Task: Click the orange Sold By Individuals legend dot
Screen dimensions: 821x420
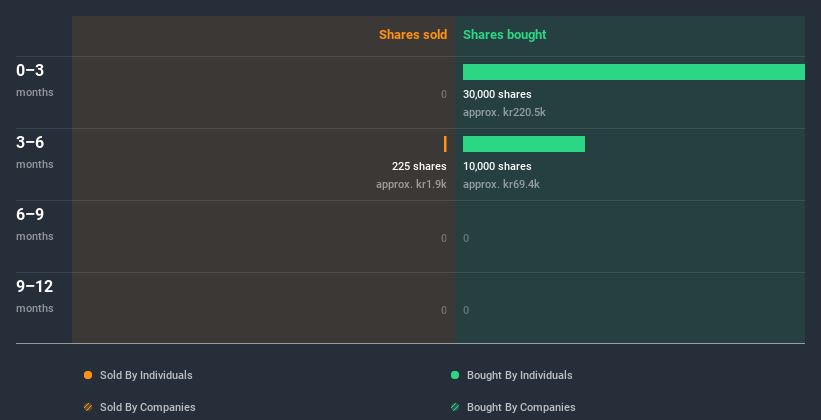Action: (88, 375)
